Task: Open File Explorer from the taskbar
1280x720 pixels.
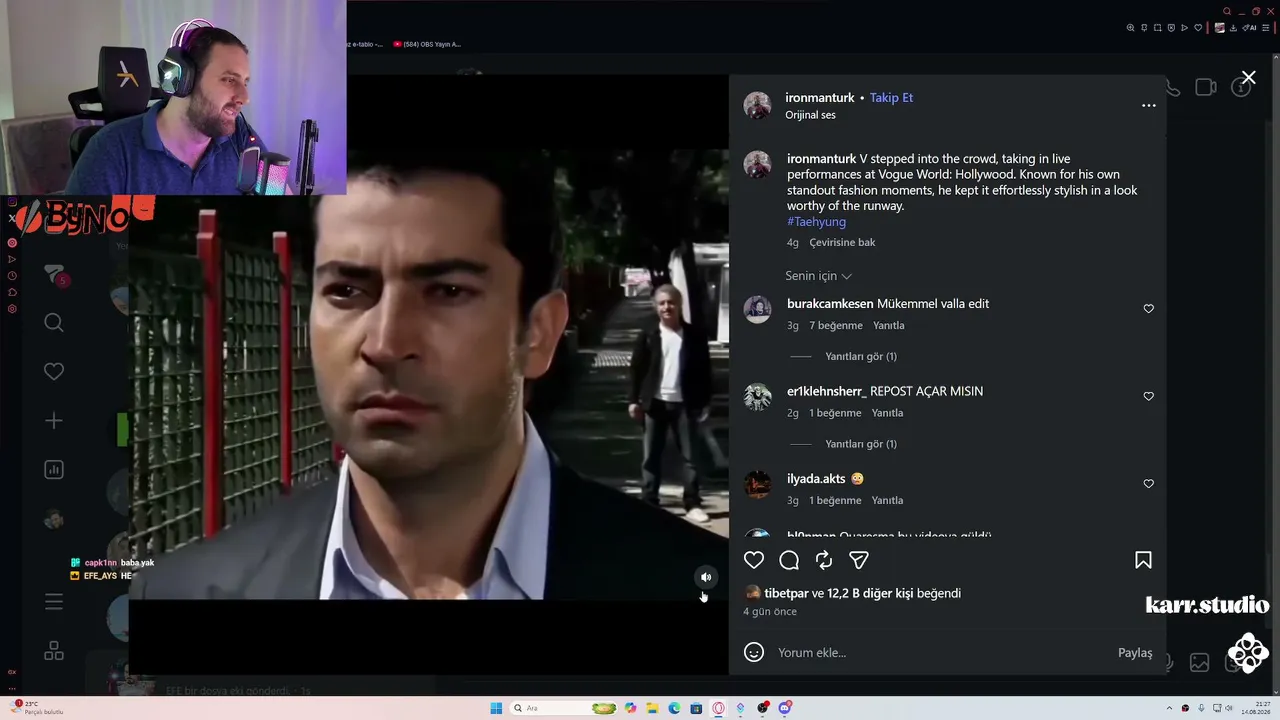Action: (x=652, y=708)
